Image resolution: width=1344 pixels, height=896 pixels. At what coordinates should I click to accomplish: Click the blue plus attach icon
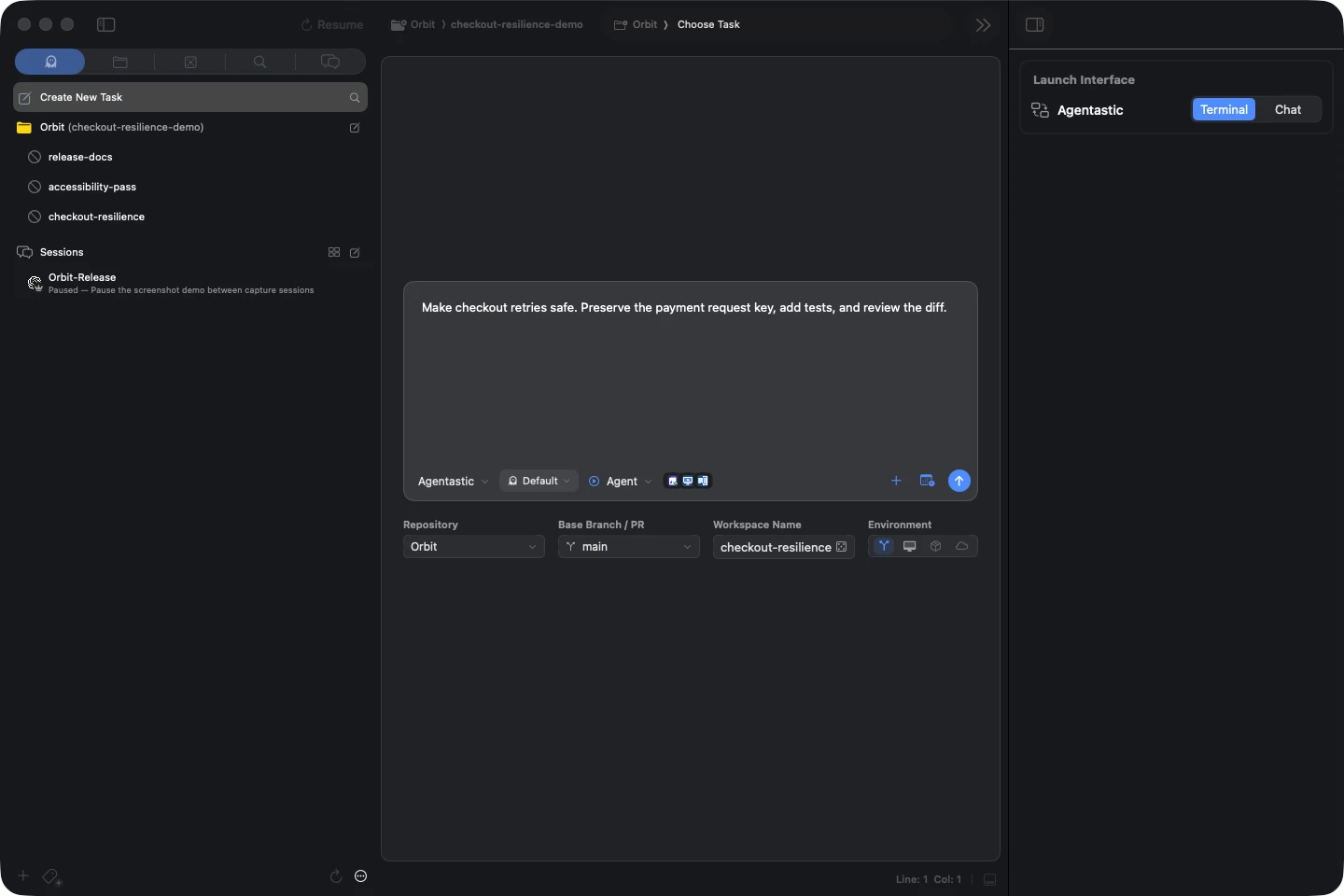coord(896,481)
